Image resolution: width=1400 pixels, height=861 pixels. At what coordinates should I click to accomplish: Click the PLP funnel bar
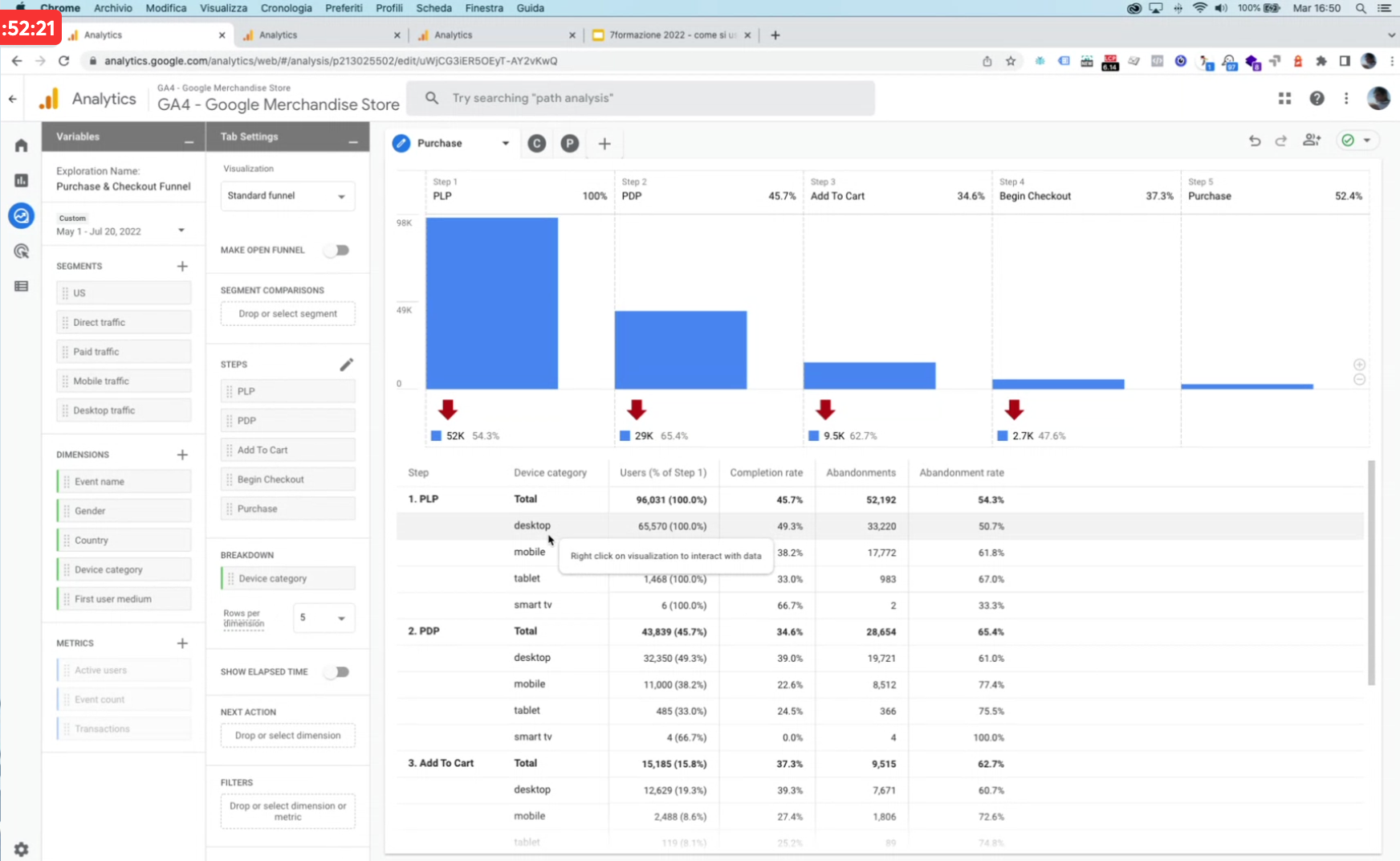[492, 304]
